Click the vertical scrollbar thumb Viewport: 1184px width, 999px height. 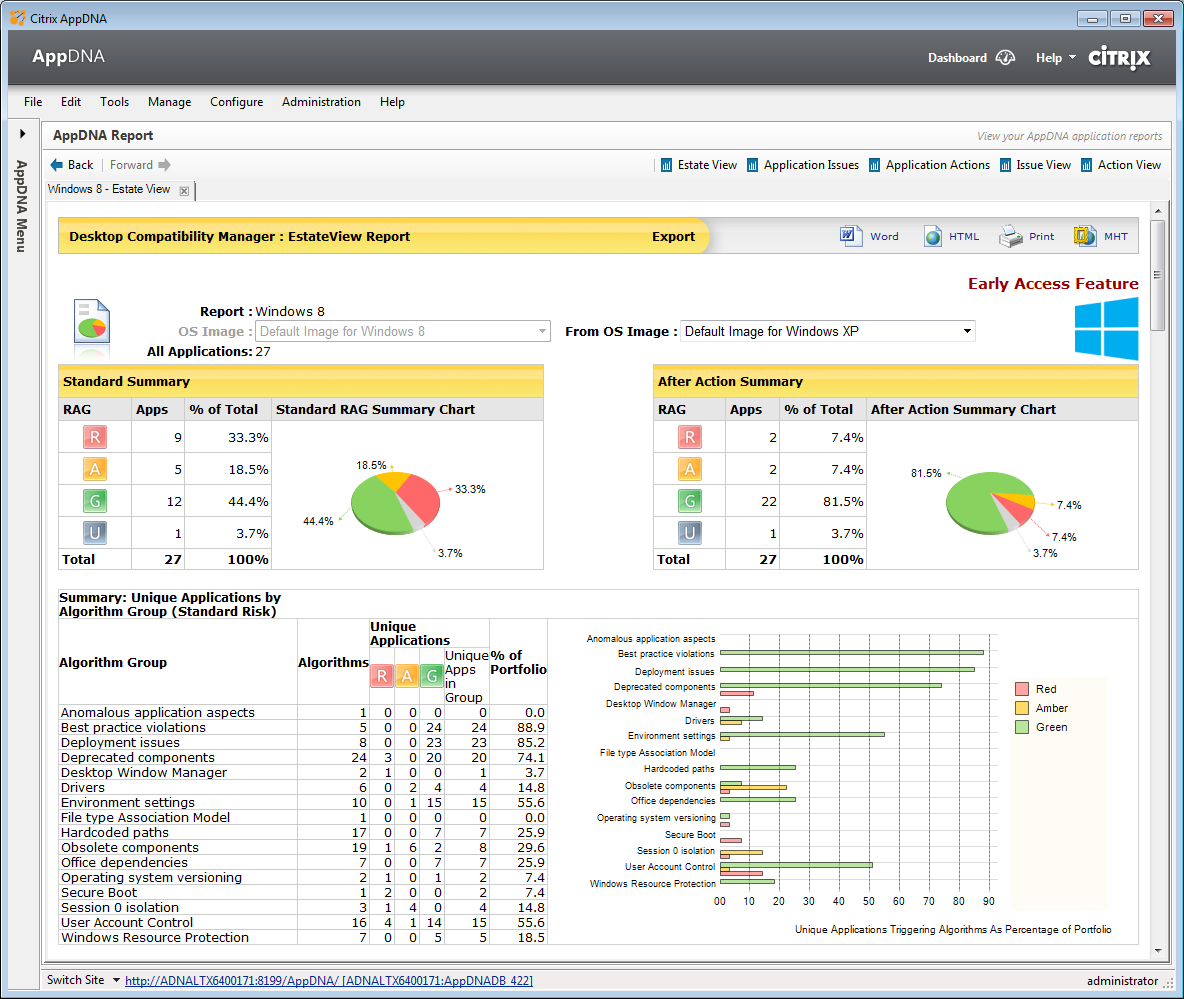click(1158, 275)
